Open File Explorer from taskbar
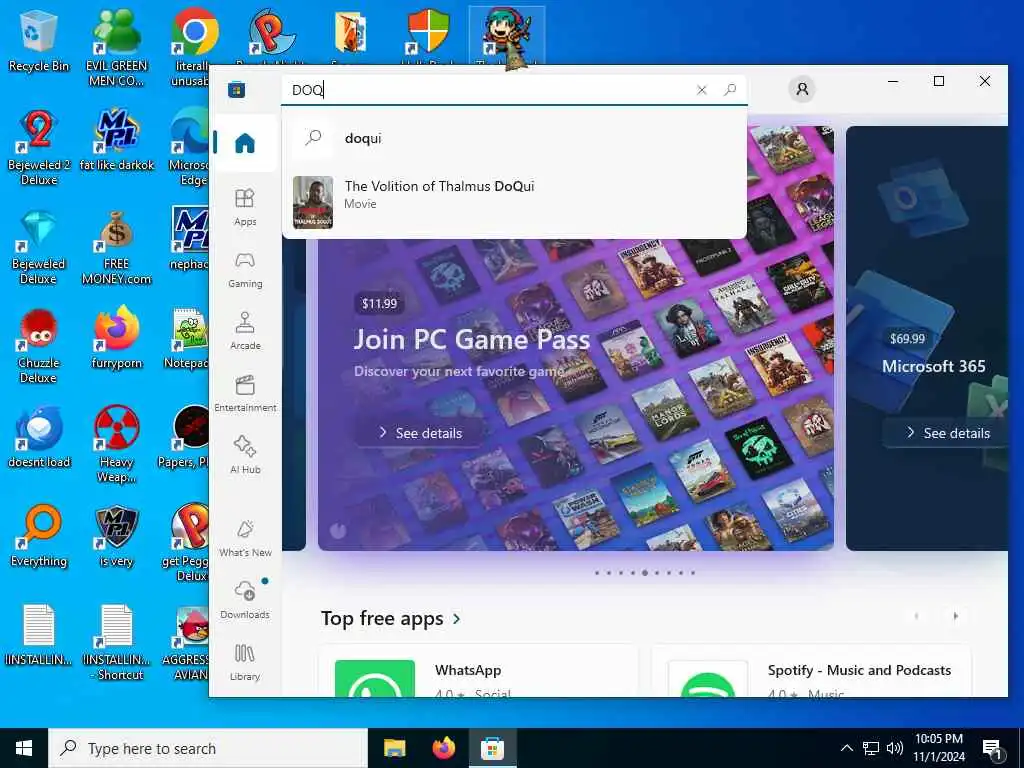The image size is (1024, 768). click(x=394, y=748)
